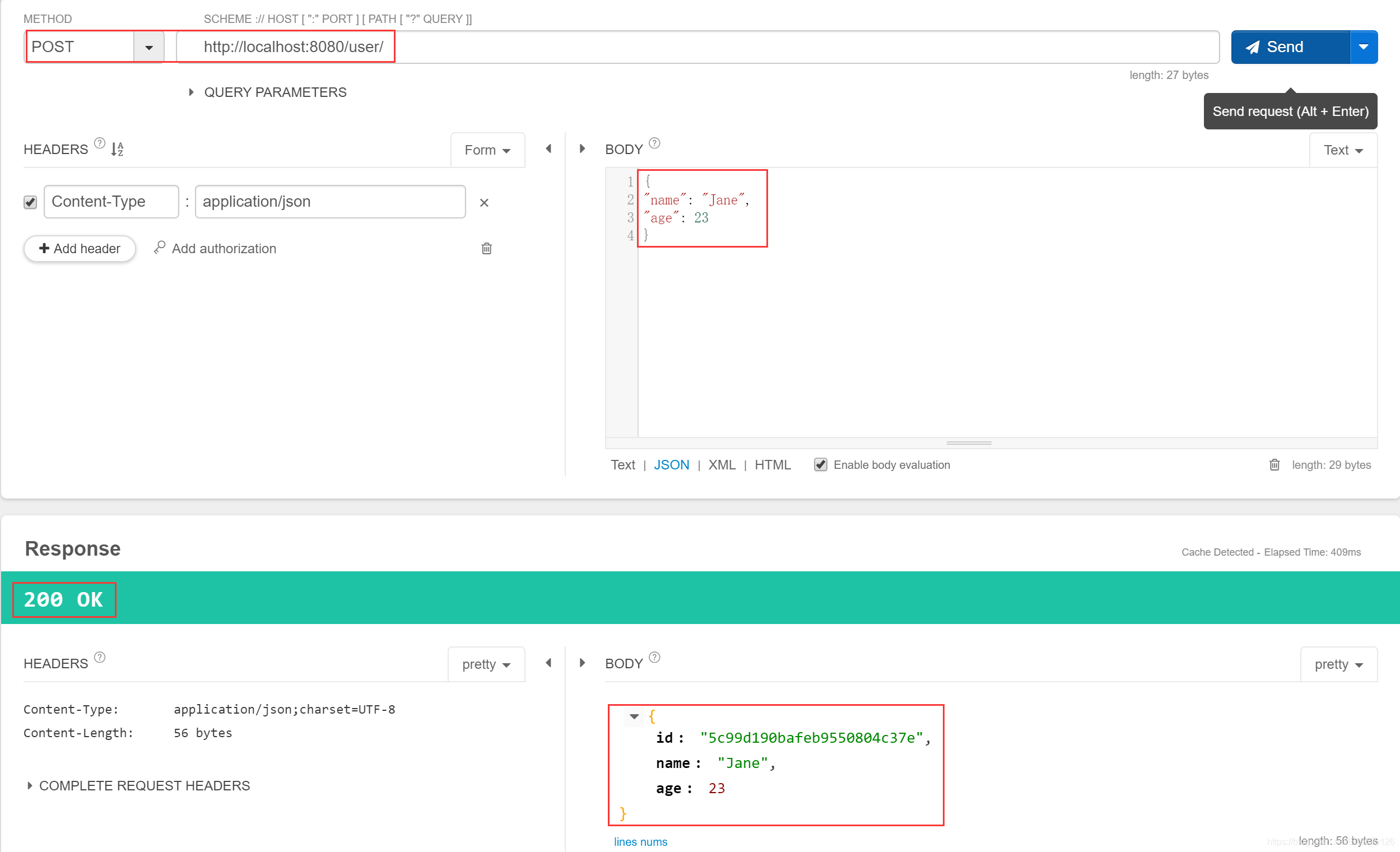
Task: Click the Add authorization lock icon
Action: pos(156,248)
